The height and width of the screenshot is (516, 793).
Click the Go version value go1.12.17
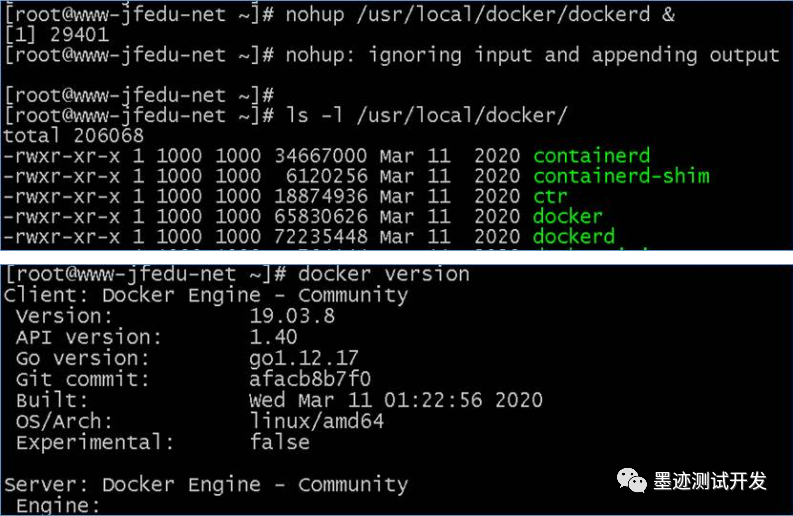pyautogui.click(x=303, y=358)
